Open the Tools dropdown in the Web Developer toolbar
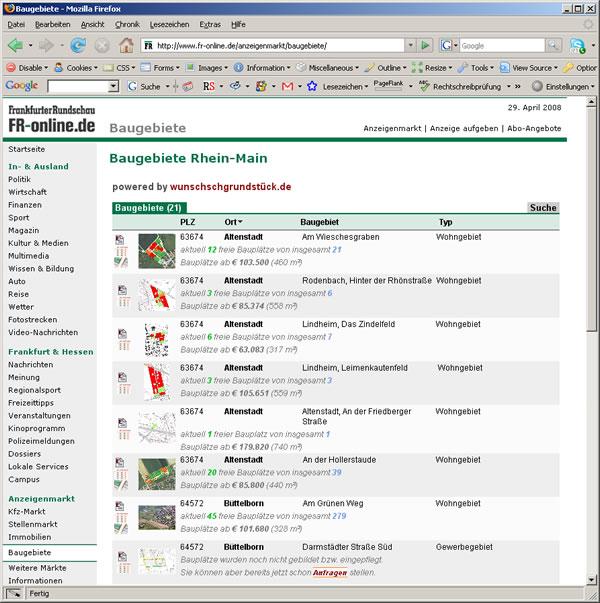Screen dimensions: 600x603 476,68
